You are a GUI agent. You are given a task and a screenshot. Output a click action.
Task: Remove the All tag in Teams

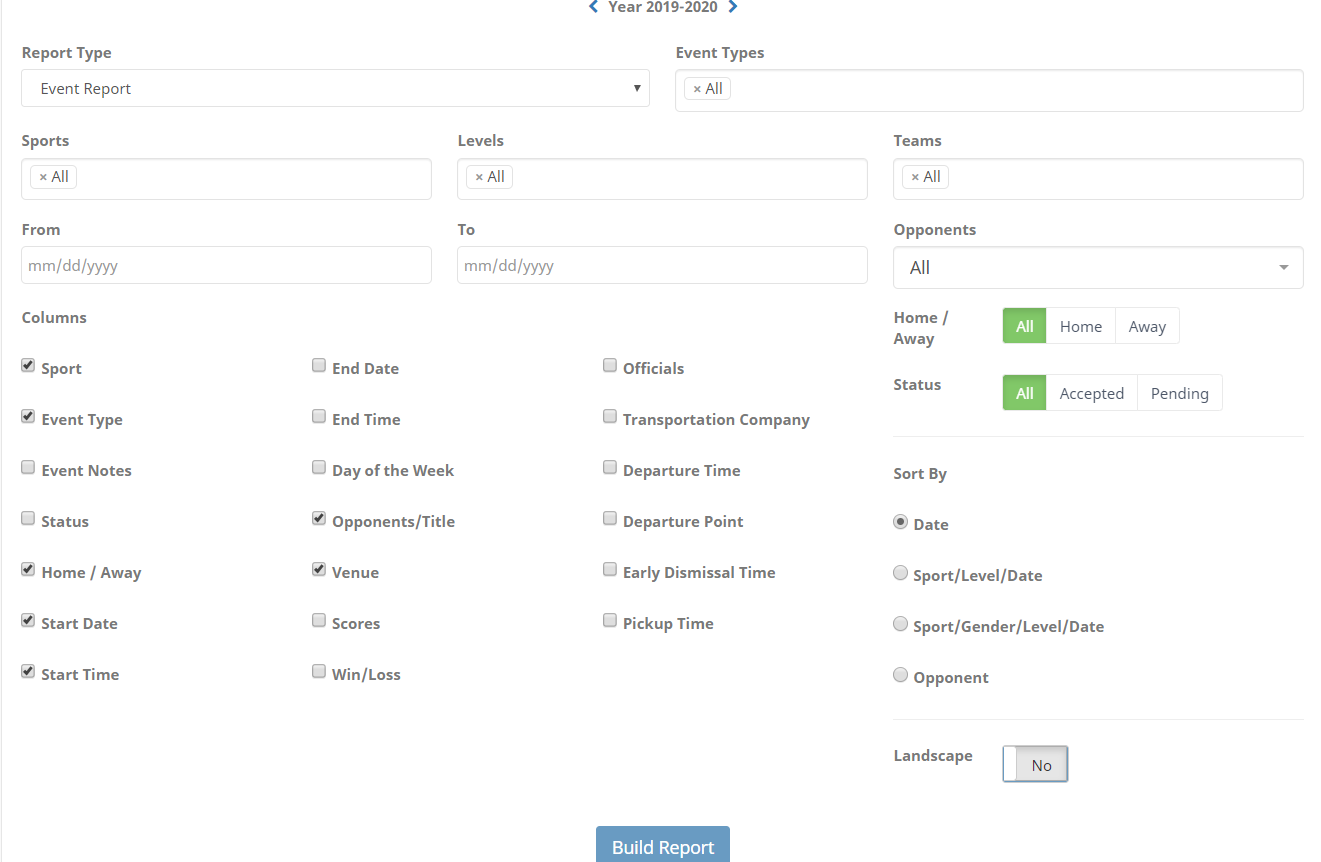[x=915, y=177]
